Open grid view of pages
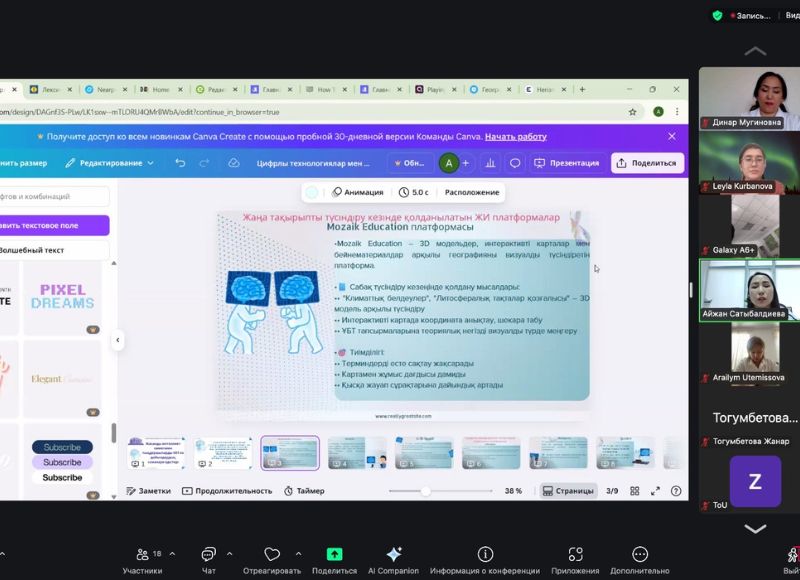The height and width of the screenshot is (580, 800). [x=634, y=491]
